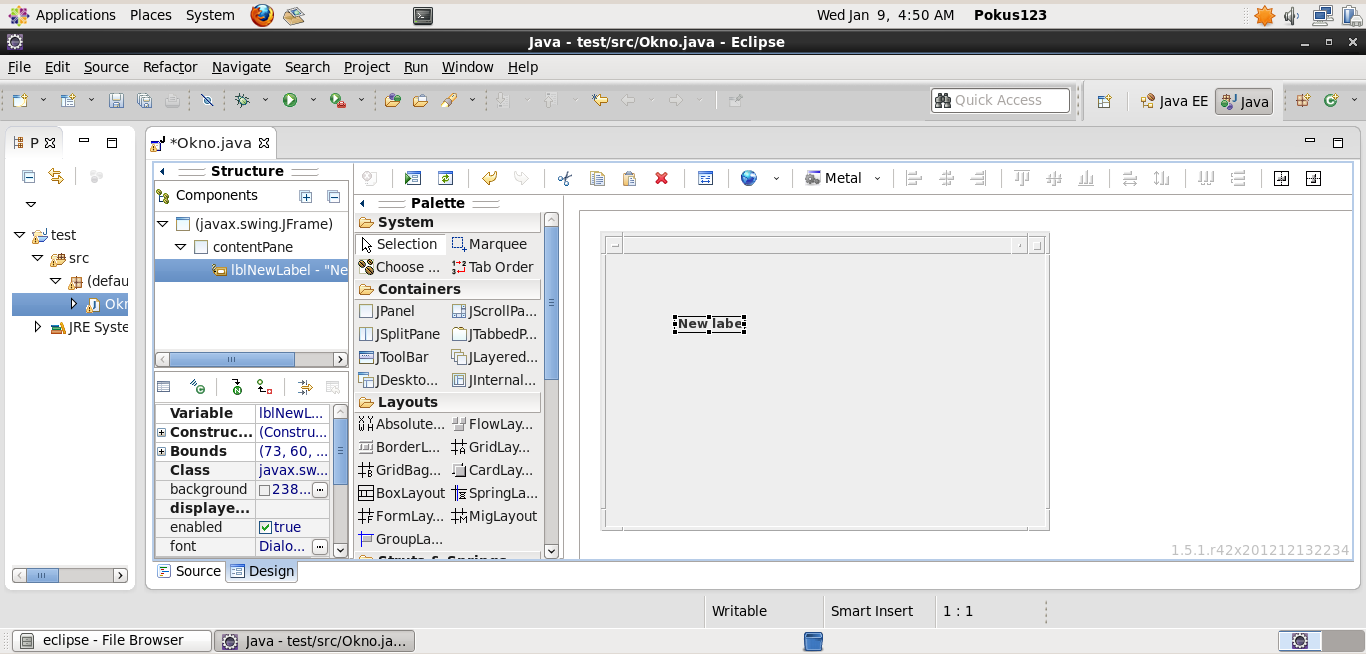Collapse the test project tree node
Screen dimensions: 1366x654
tap(20, 235)
